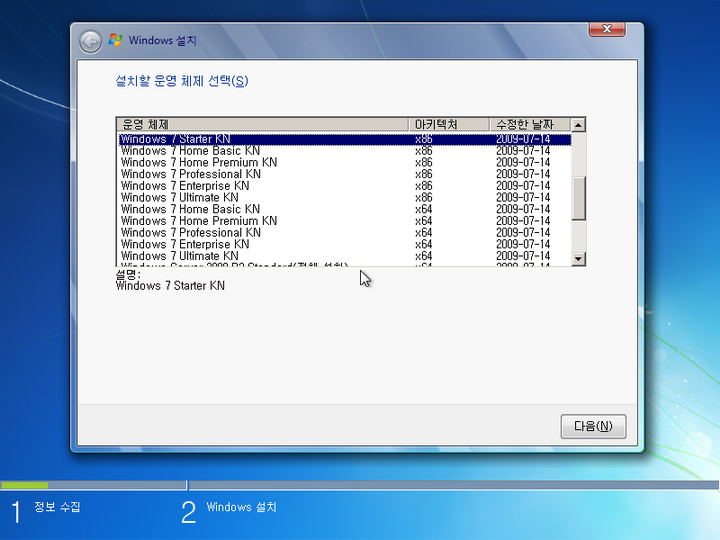Pick Windows 7 Professional KN x86

point(190,174)
